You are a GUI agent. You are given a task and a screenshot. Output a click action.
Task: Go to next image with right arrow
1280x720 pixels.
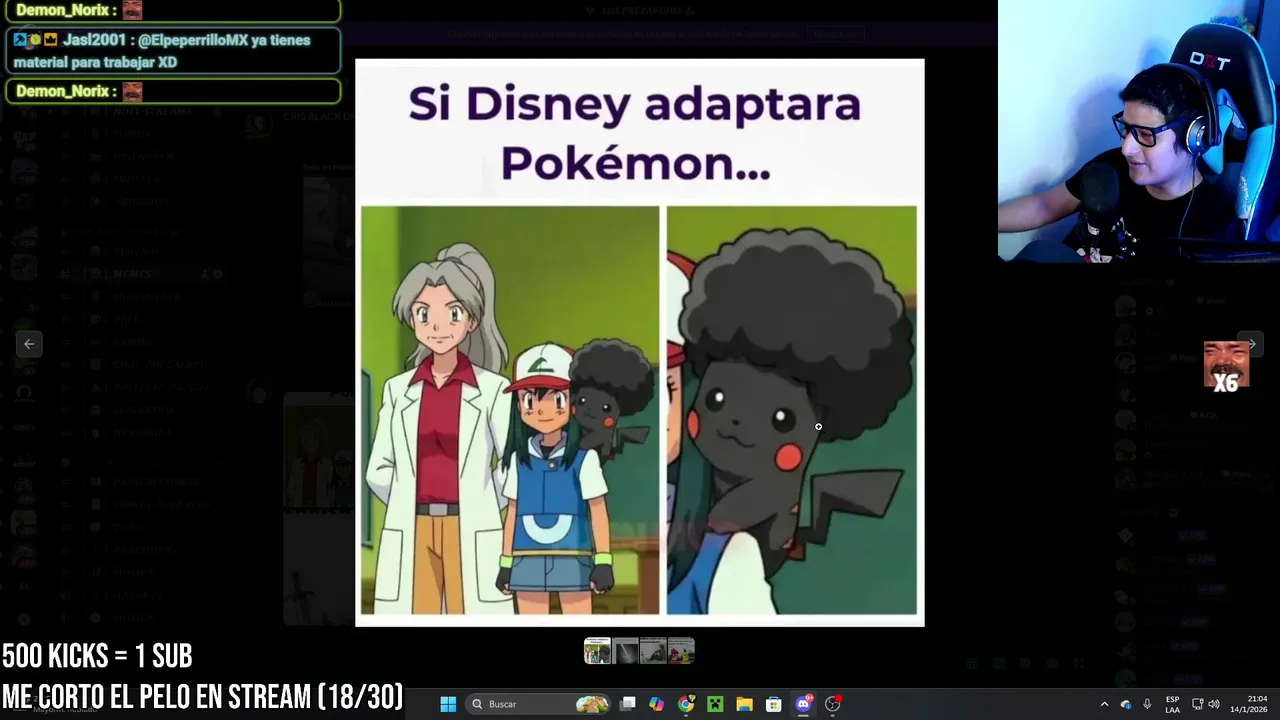[x=1251, y=344]
